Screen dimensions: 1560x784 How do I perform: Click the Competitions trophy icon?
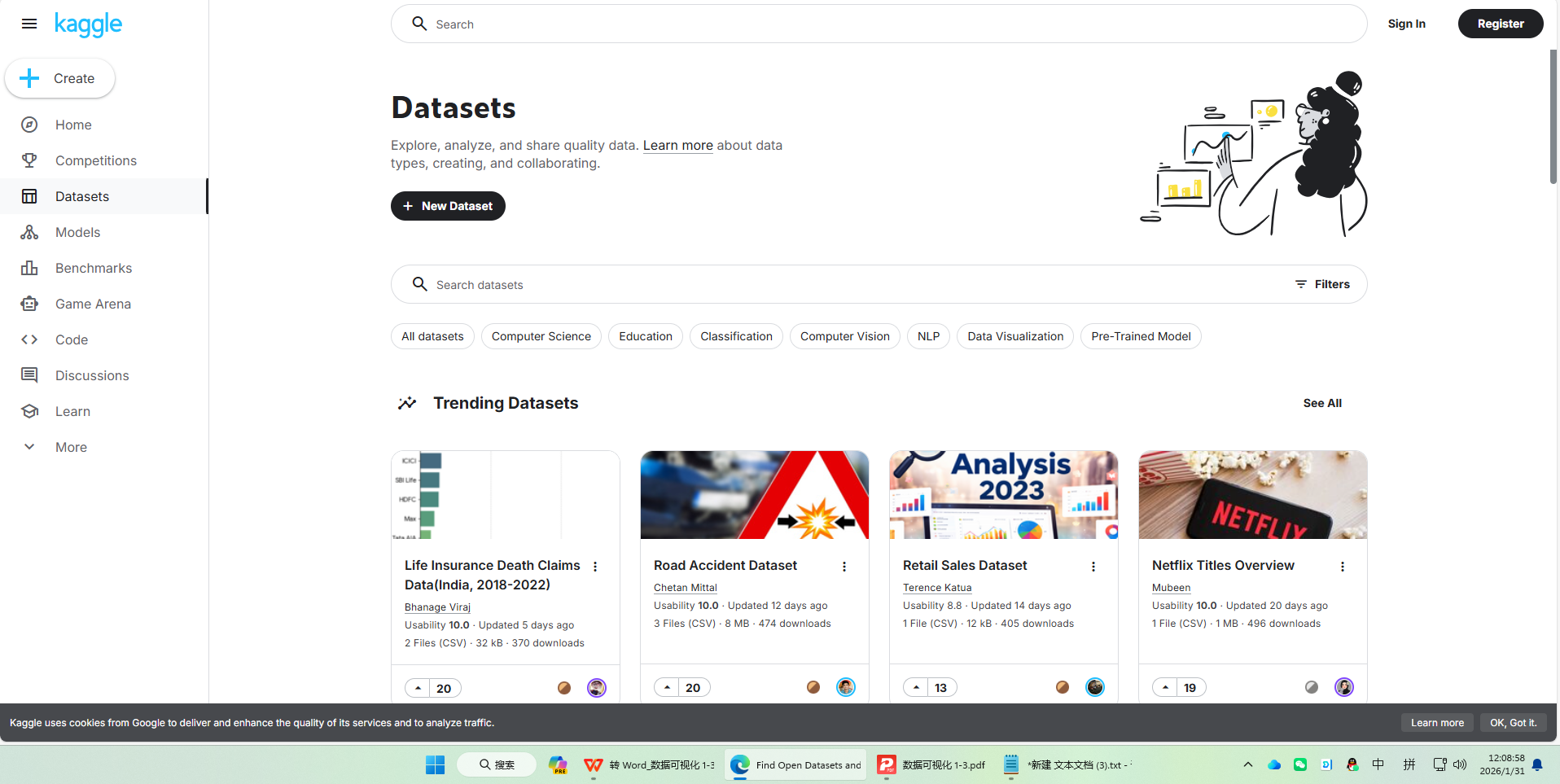(29, 160)
